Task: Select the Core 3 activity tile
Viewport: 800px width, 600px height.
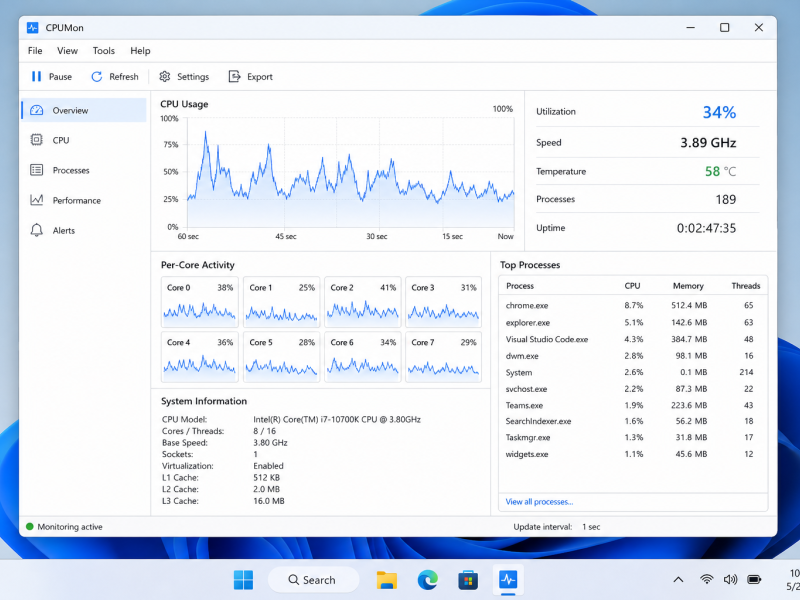Action: 443,302
